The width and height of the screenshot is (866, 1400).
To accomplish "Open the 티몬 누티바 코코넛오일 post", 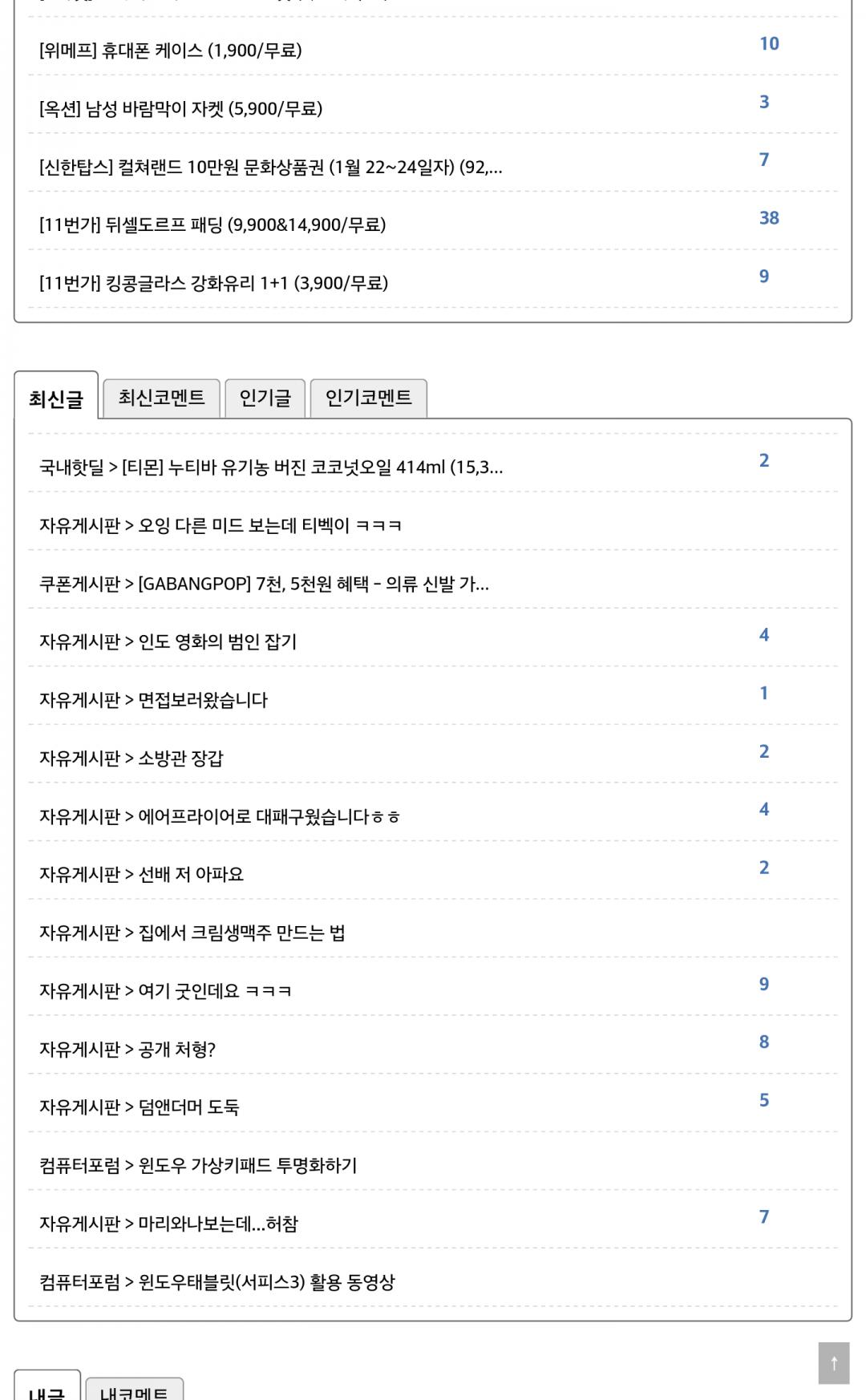I will [271, 467].
